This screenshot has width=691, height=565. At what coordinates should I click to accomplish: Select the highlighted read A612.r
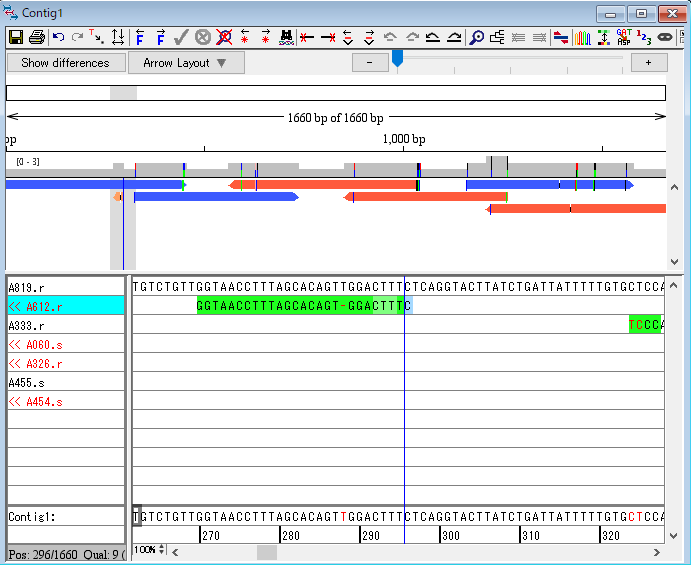(66, 305)
